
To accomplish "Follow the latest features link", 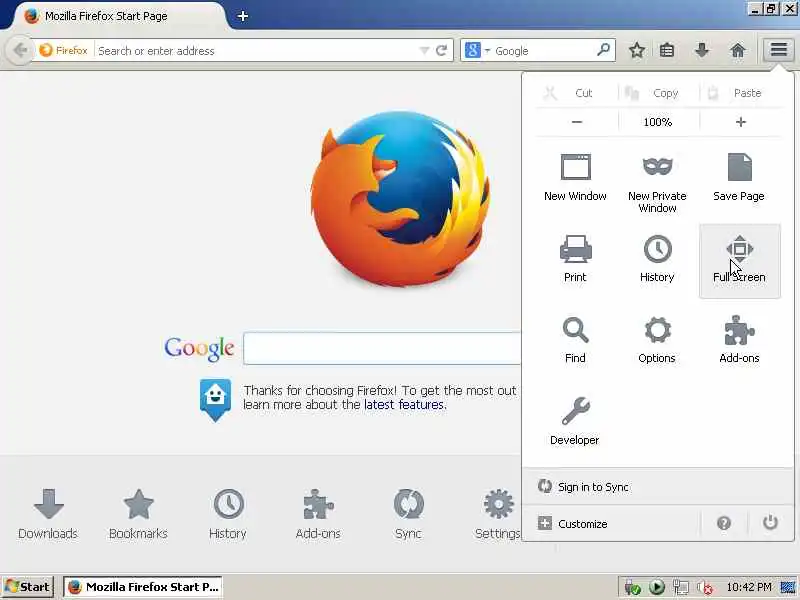I will click(404, 405).
